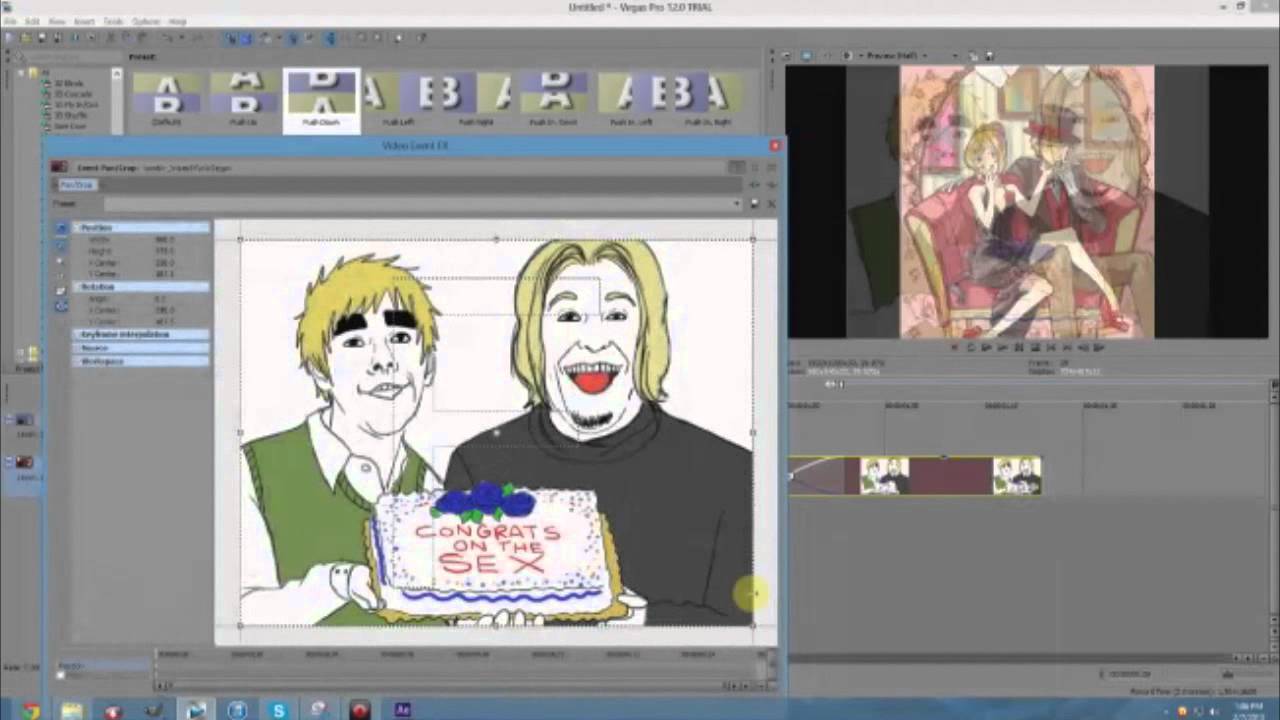Open the Help menu

pyautogui.click(x=177, y=21)
